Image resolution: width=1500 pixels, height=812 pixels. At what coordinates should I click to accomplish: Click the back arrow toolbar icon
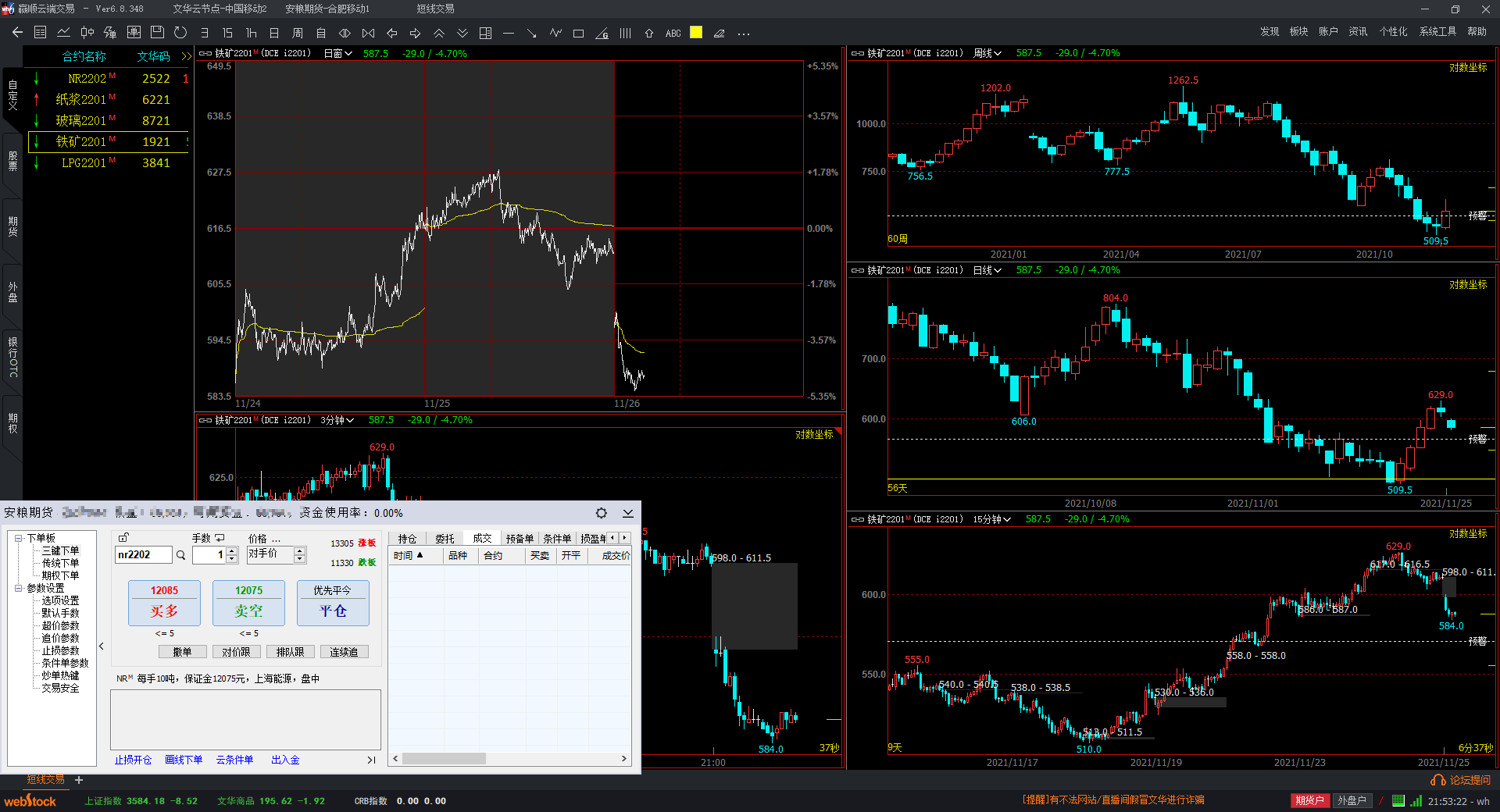17,33
